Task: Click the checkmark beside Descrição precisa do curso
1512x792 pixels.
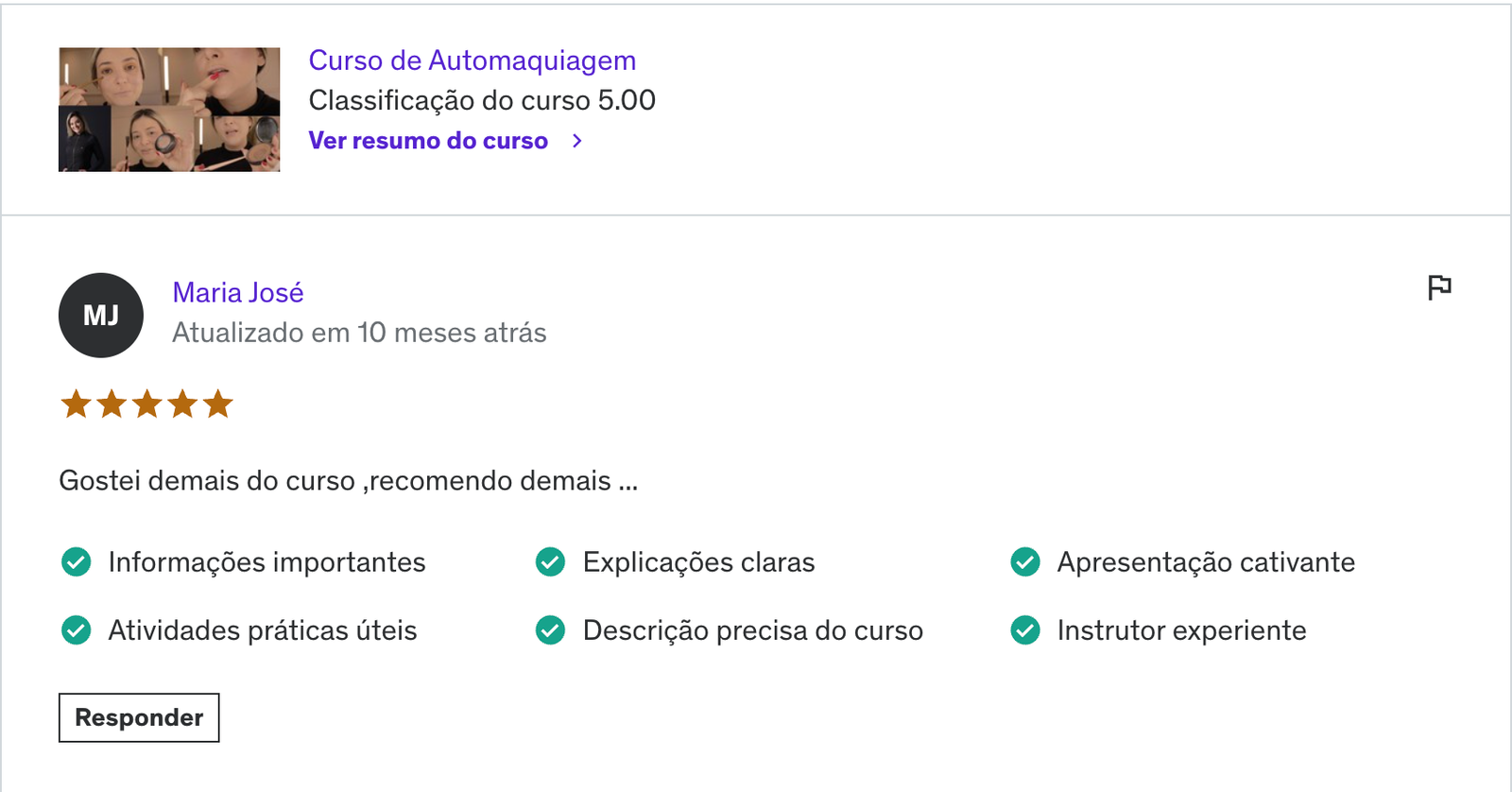Action: point(550,629)
